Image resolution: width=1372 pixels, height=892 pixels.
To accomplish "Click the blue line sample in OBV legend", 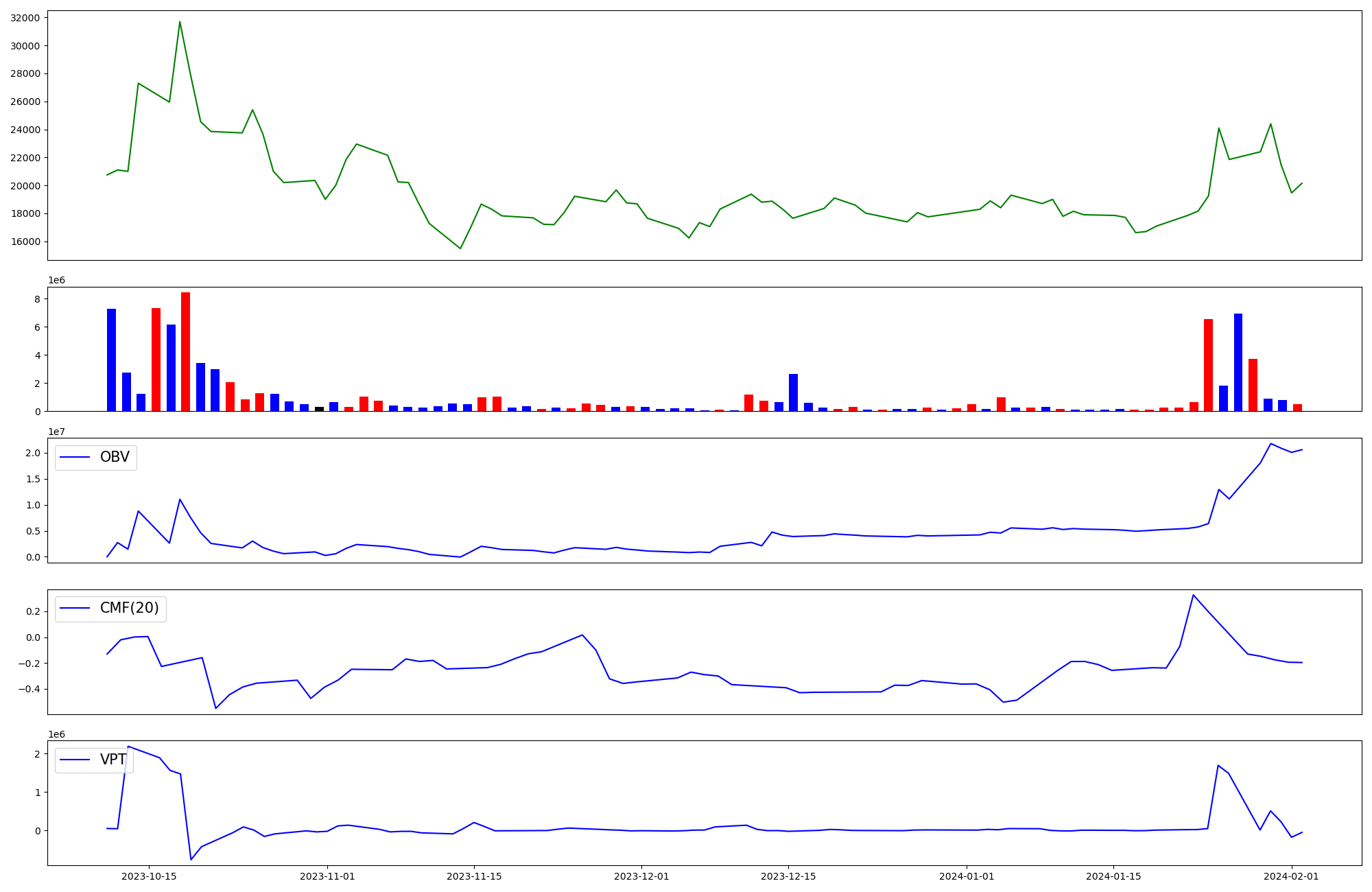I will [x=75, y=458].
